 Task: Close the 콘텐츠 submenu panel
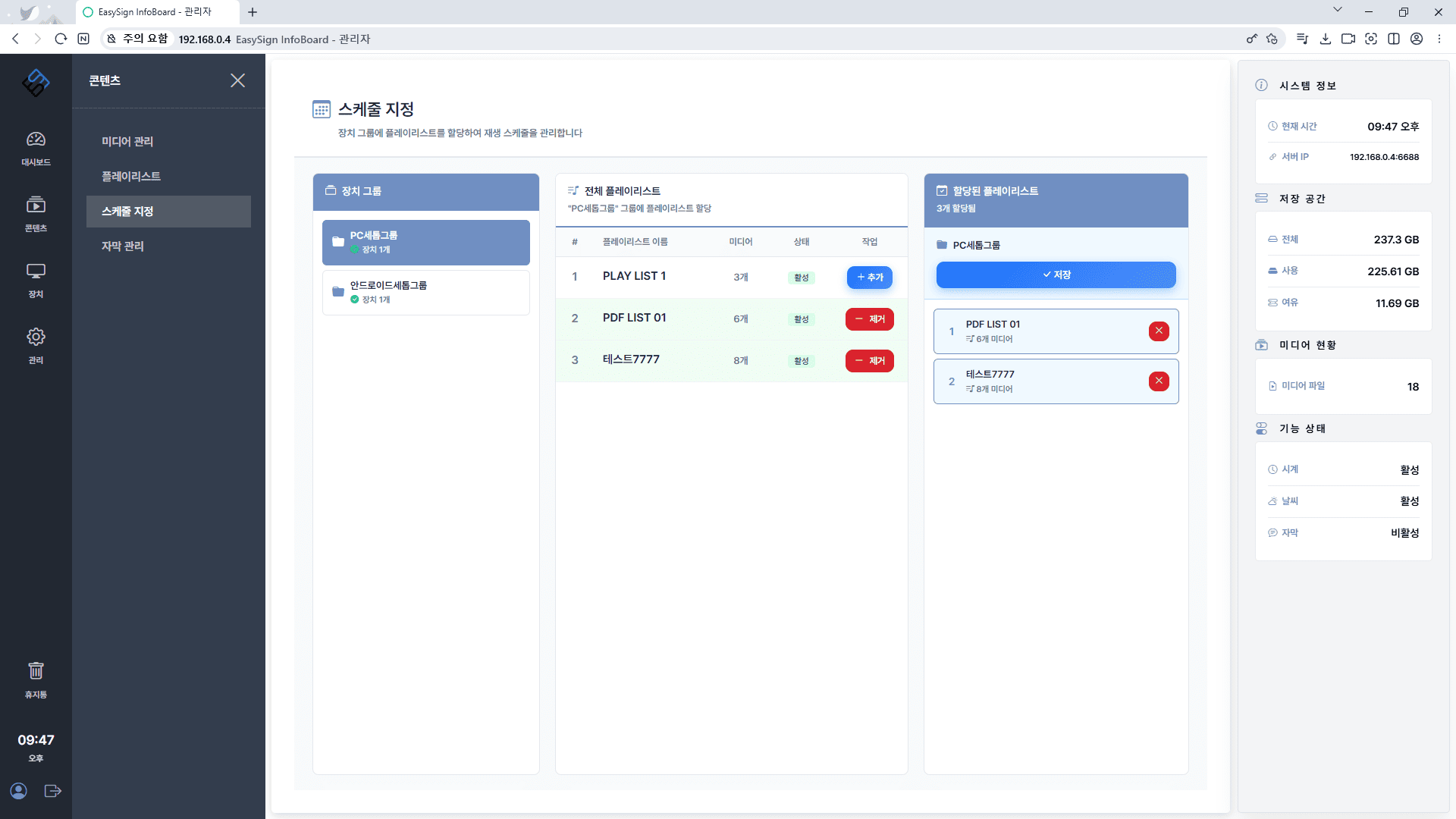[237, 80]
